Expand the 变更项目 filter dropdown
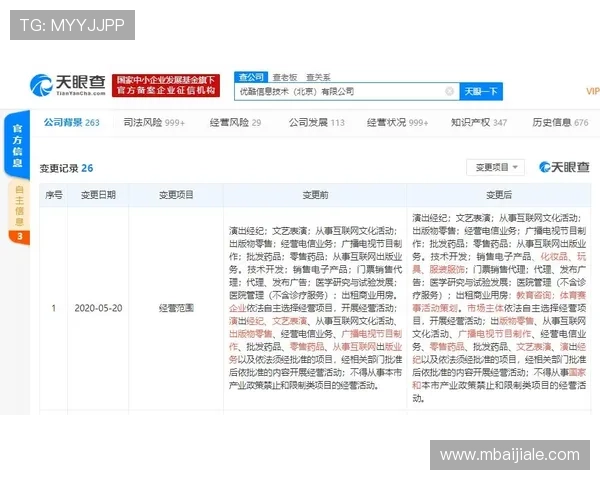 tap(496, 167)
